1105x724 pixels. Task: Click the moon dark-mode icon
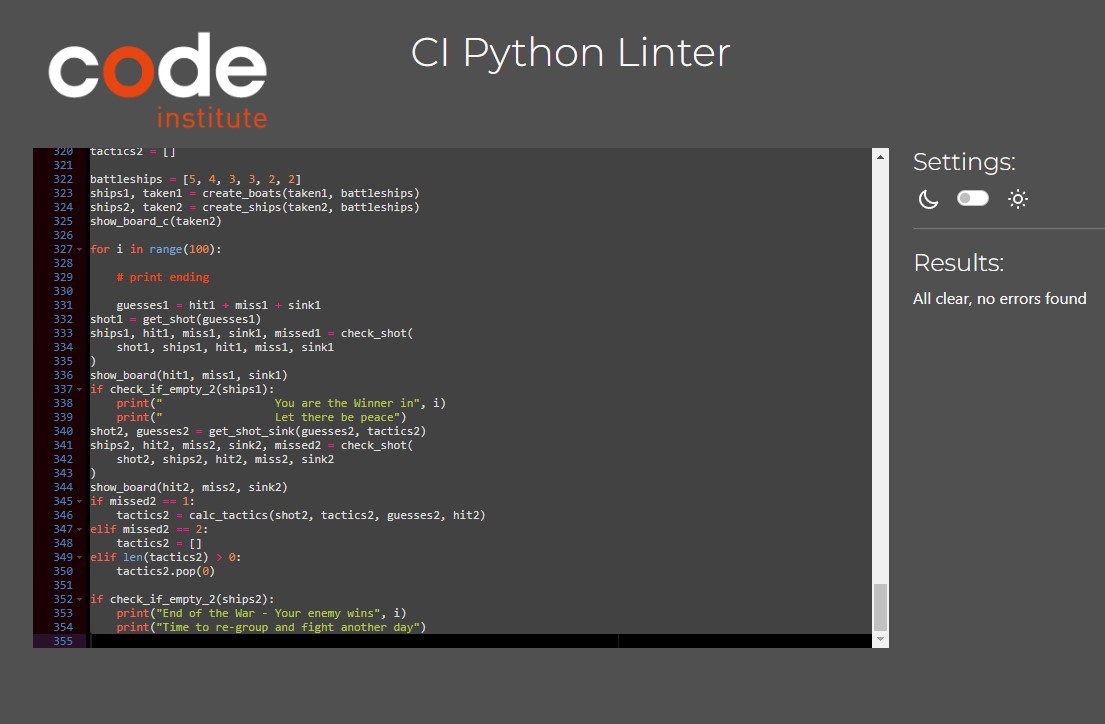(x=928, y=200)
